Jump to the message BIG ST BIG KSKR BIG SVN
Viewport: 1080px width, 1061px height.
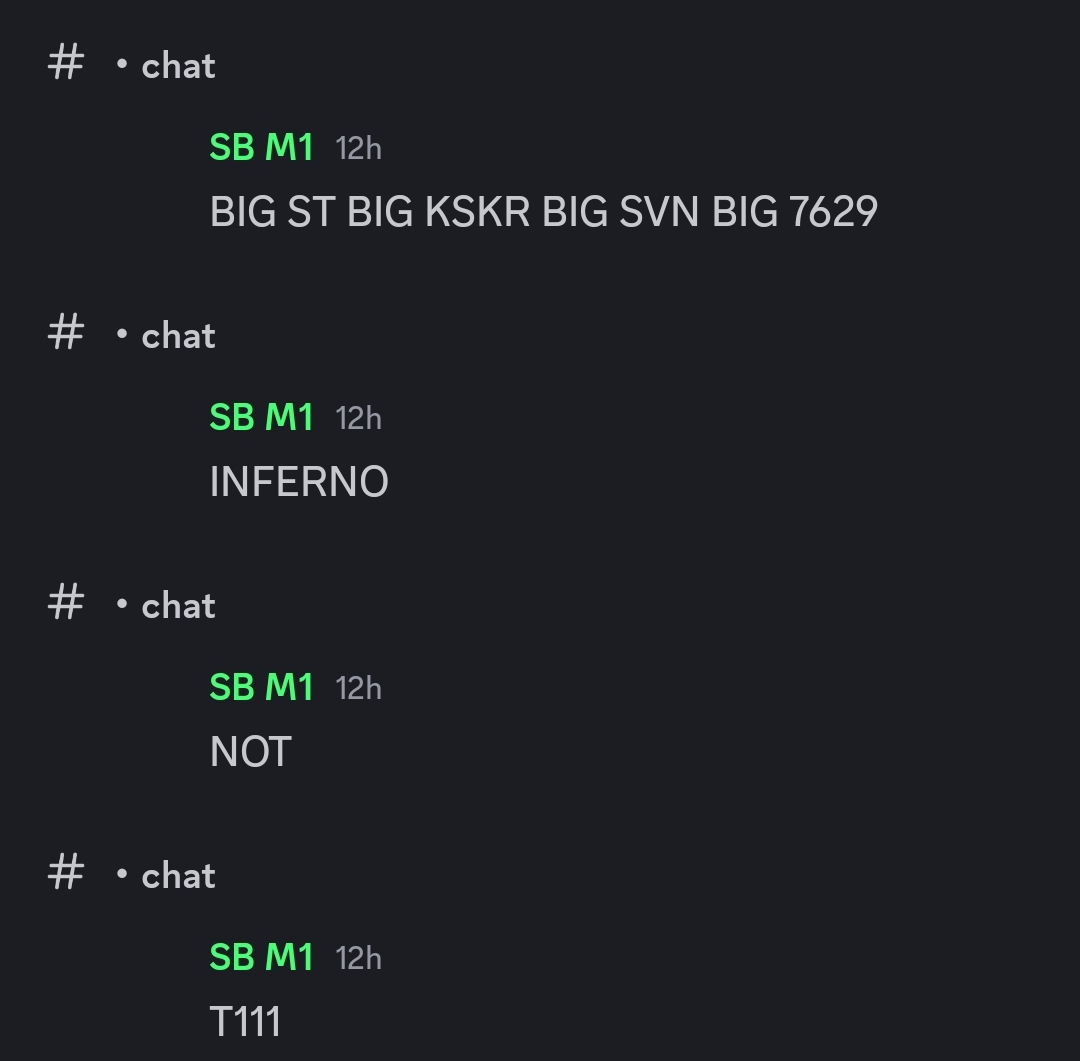pyautogui.click(x=543, y=212)
